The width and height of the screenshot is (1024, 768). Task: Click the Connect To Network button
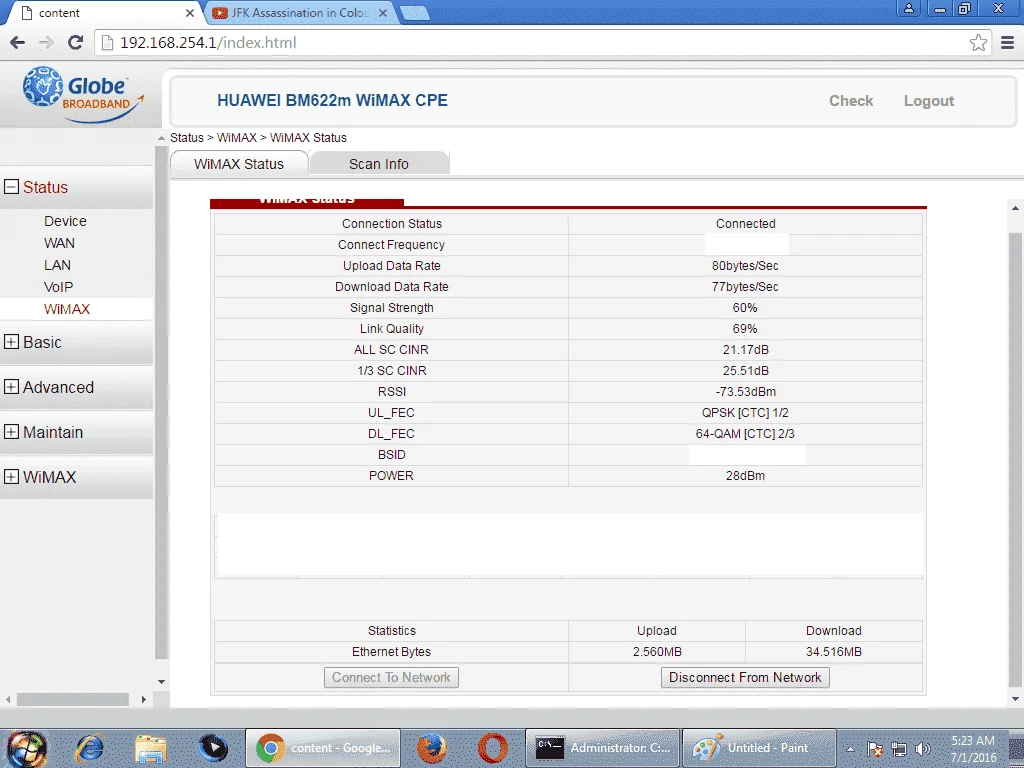(x=391, y=677)
